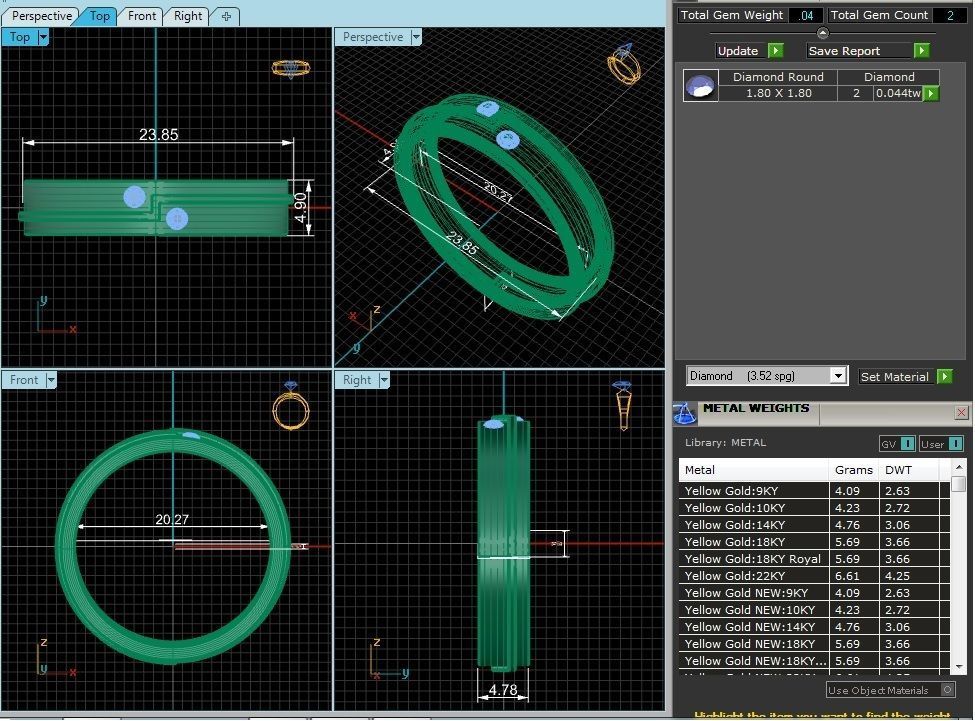Click the 23.85 dimension in Top viewport
Screen dimensions: 975x721
[x=159, y=134]
